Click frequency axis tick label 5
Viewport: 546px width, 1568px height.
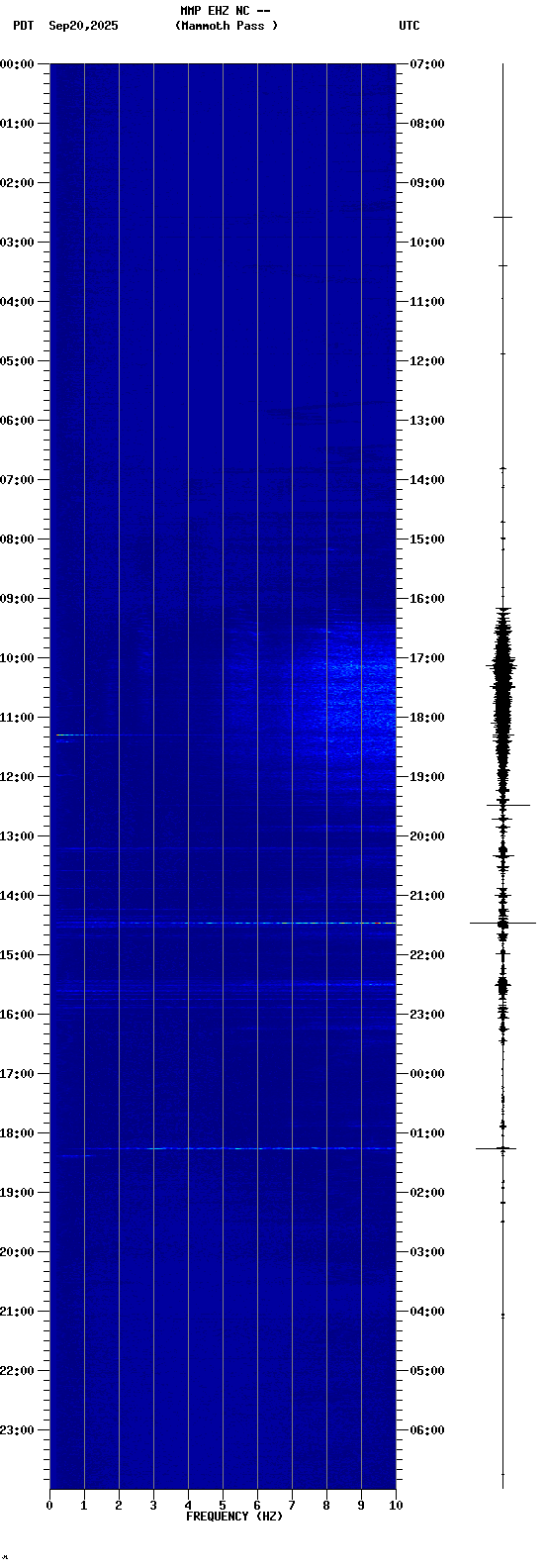coord(223,1506)
